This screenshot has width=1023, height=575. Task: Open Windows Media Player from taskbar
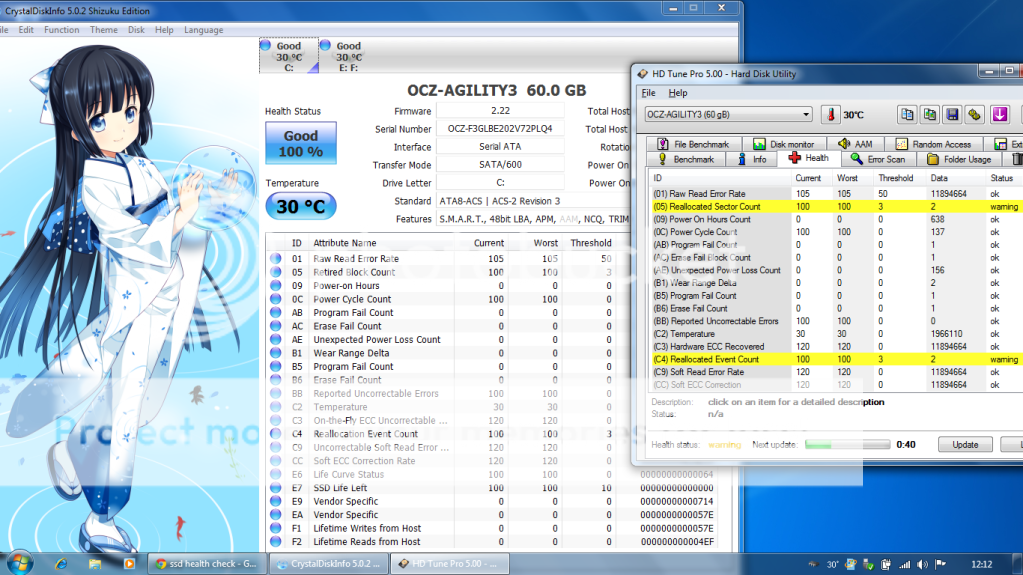tap(127, 563)
